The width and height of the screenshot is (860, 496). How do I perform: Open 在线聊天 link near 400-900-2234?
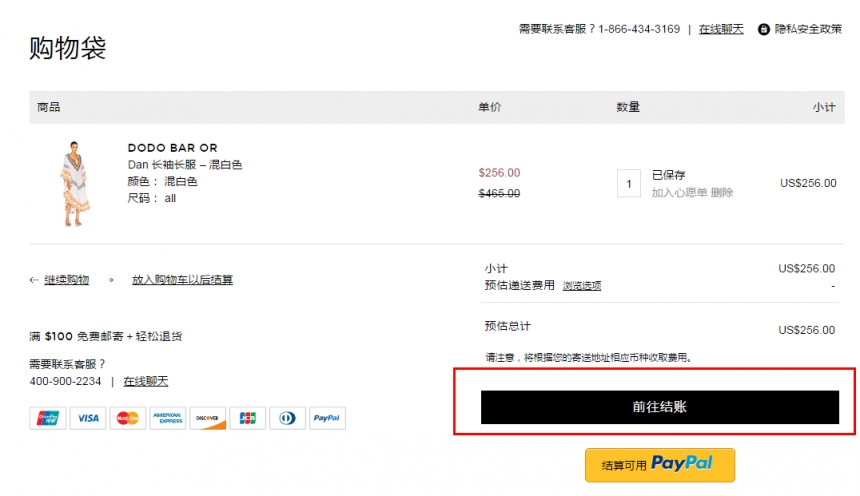point(146,381)
